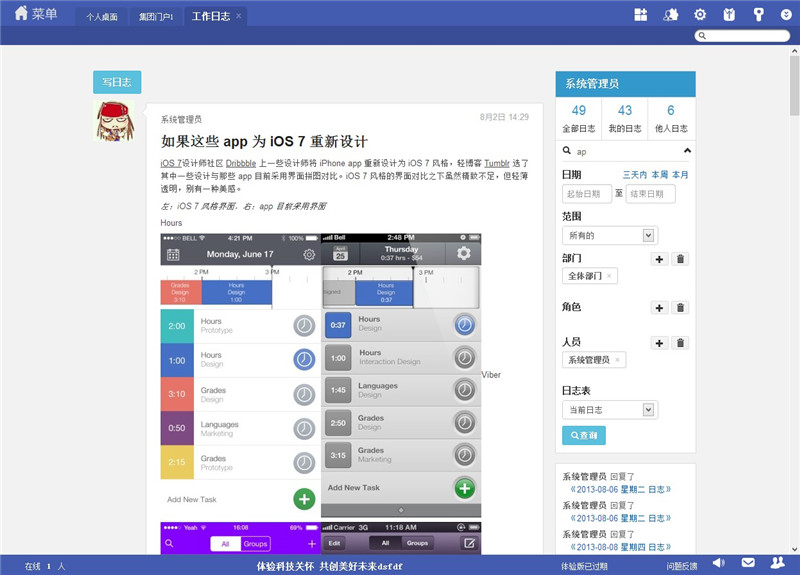Image resolution: width=800 pixels, height=575 pixels.
Task: Click the scrollbar down arrow at bottom right
Action: (x=794, y=549)
